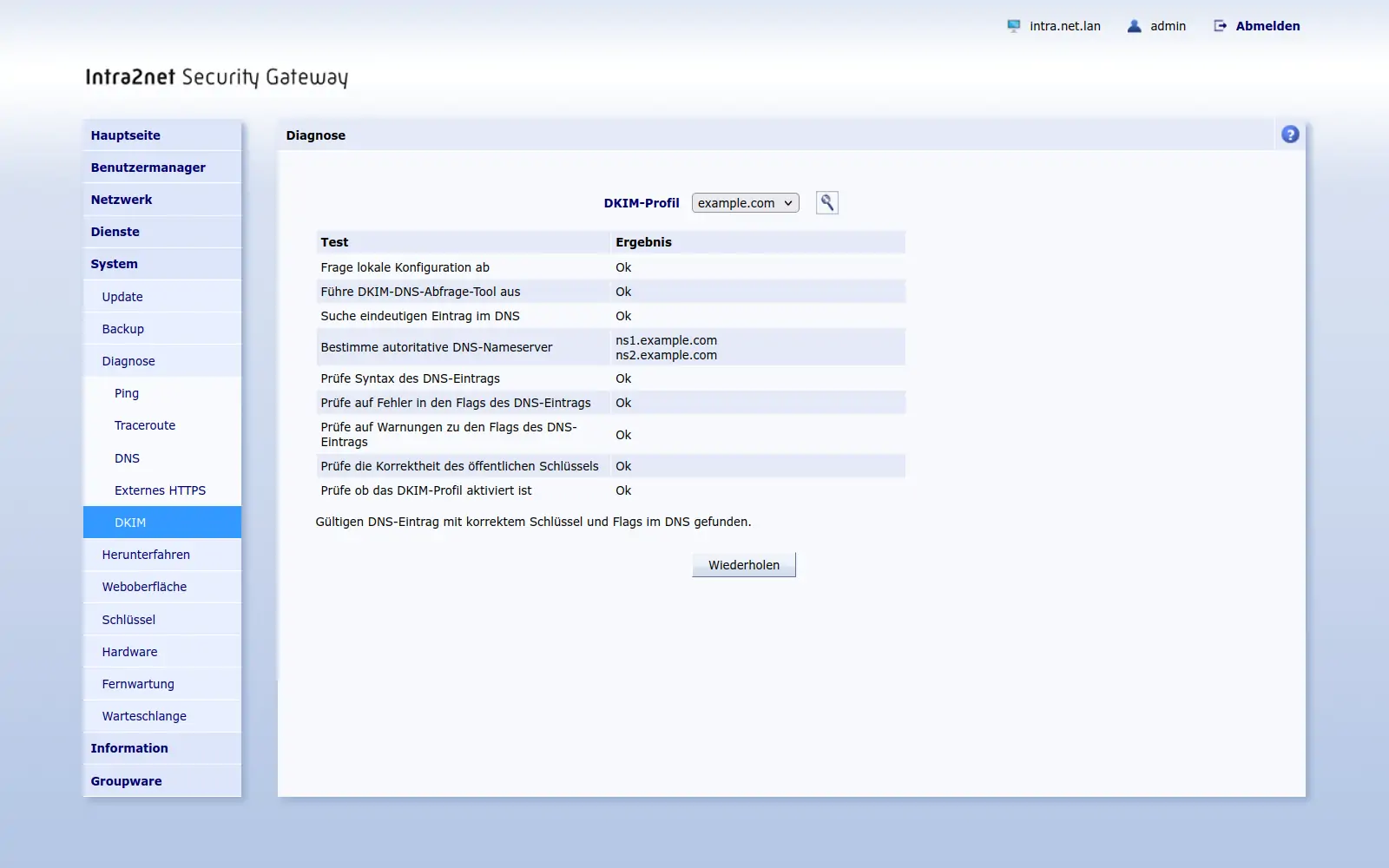Screen dimensions: 1389x868
Task: Click the Intra2net Security Gateway logo
Action: pos(216,77)
